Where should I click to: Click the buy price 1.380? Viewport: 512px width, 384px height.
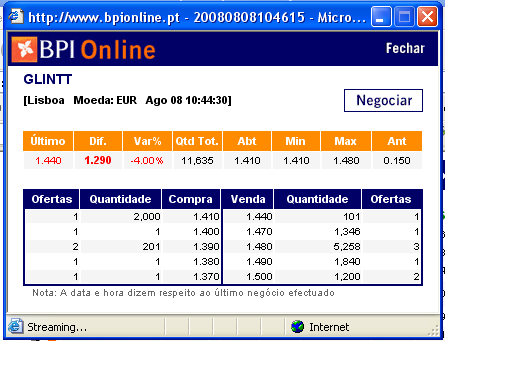coord(206,262)
